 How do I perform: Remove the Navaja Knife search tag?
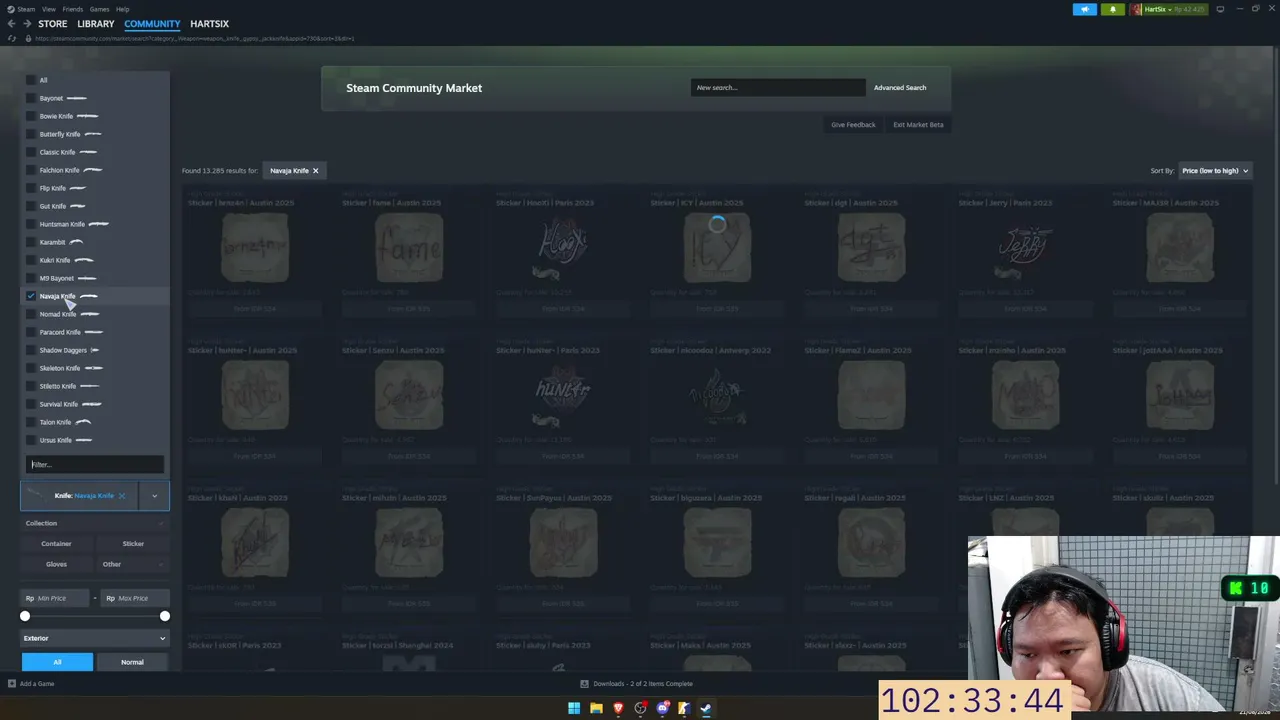coord(315,171)
